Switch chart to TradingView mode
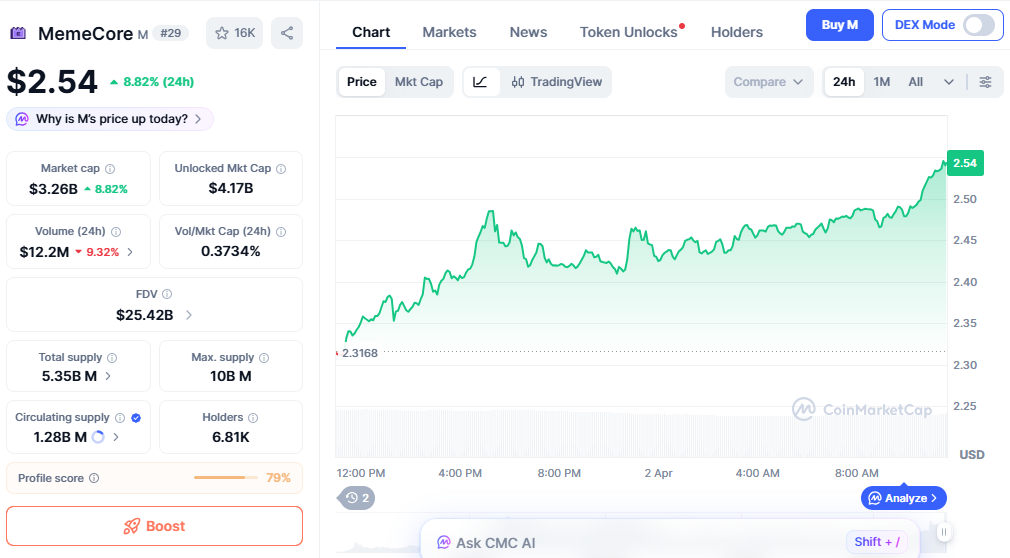This screenshot has height=558, width=1010. pos(556,82)
